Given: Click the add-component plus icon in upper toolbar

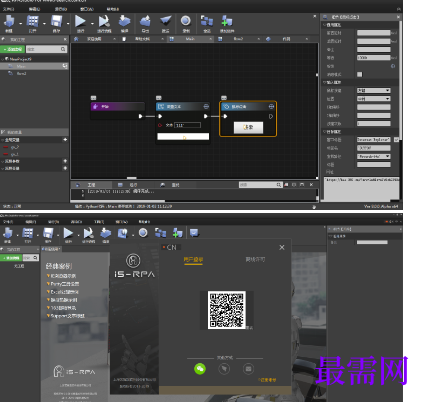Looking at the screenshot, I should click(x=227, y=21).
